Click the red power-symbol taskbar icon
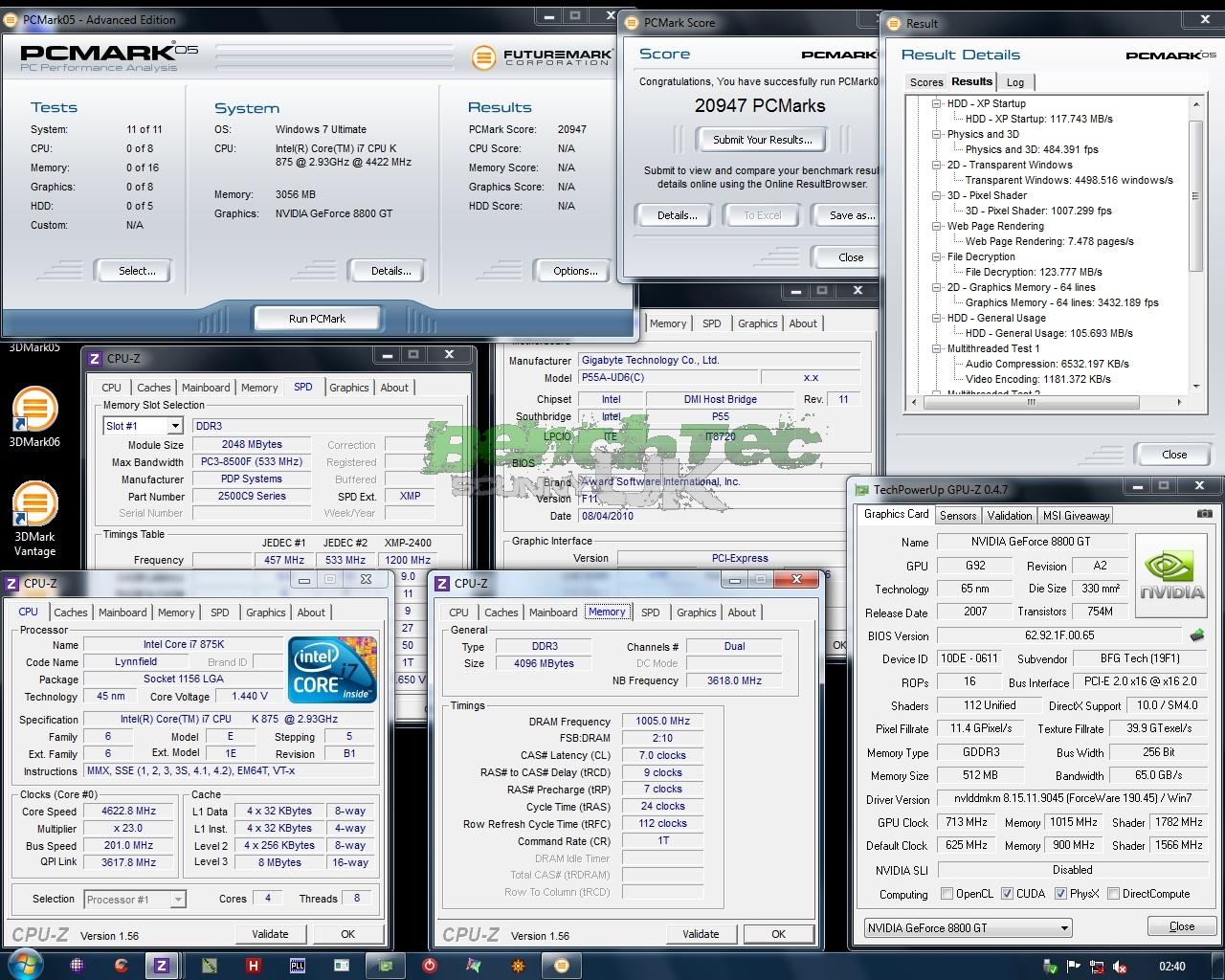The height and width of the screenshot is (980, 1225). [430, 966]
